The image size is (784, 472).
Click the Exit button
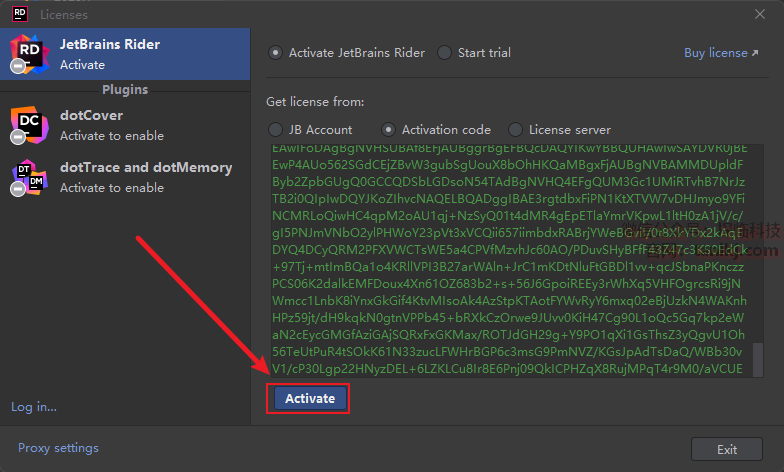(727, 449)
